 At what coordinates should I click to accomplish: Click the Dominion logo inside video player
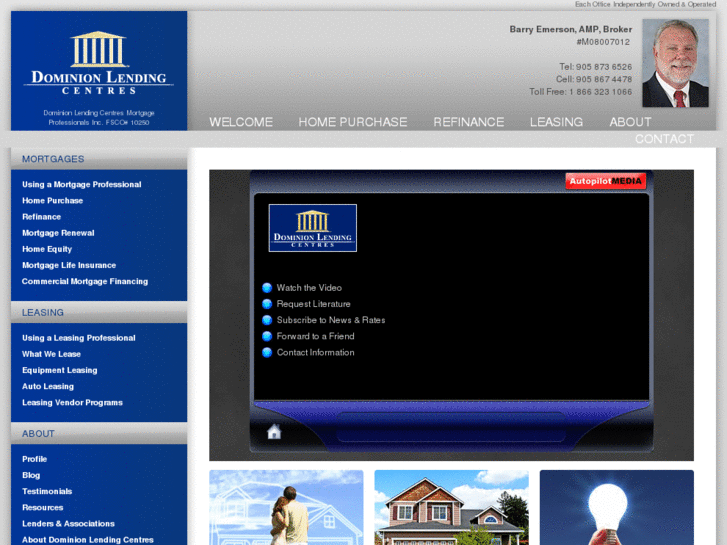[x=312, y=228]
